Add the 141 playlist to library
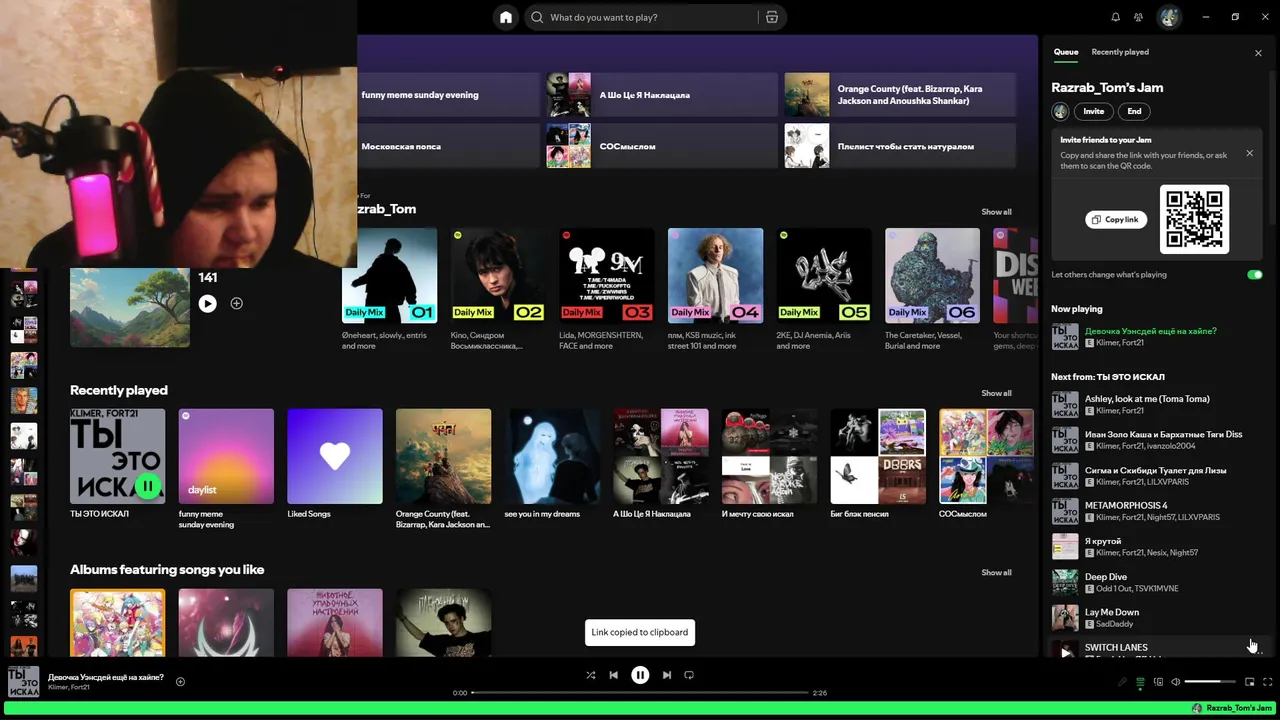Screen dimensions: 1280x720 [x=236, y=303]
